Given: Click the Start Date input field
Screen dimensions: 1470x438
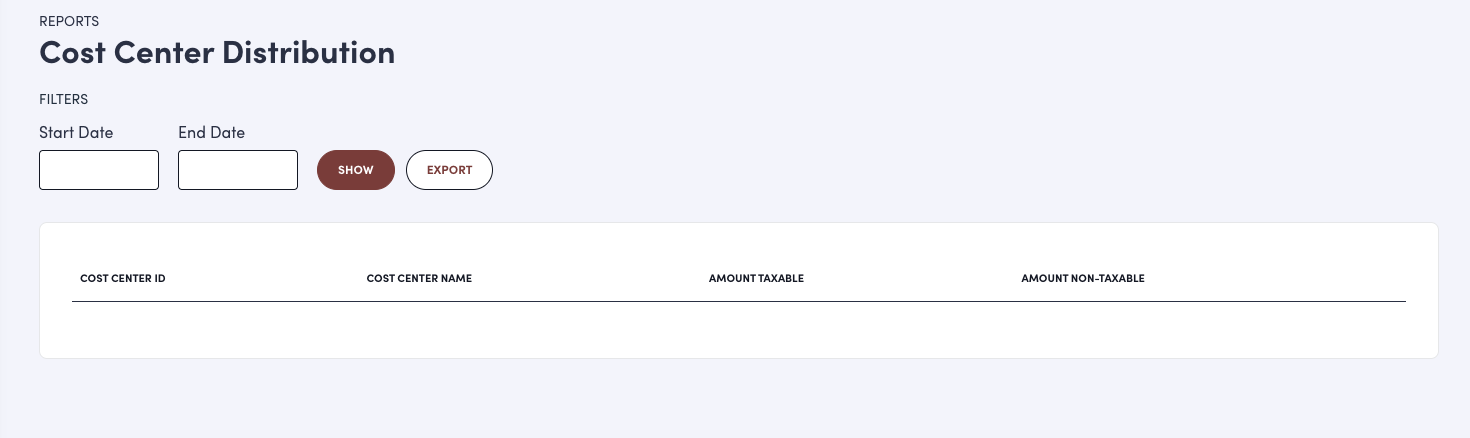Looking at the screenshot, I should pos(99,170).
